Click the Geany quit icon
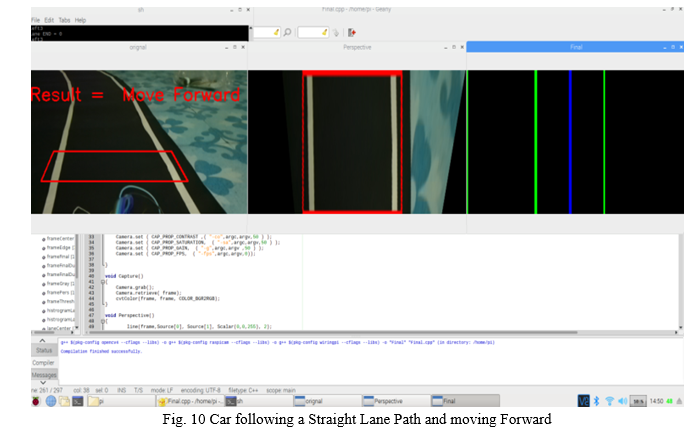698x434 pixels. tap(352, 32)
